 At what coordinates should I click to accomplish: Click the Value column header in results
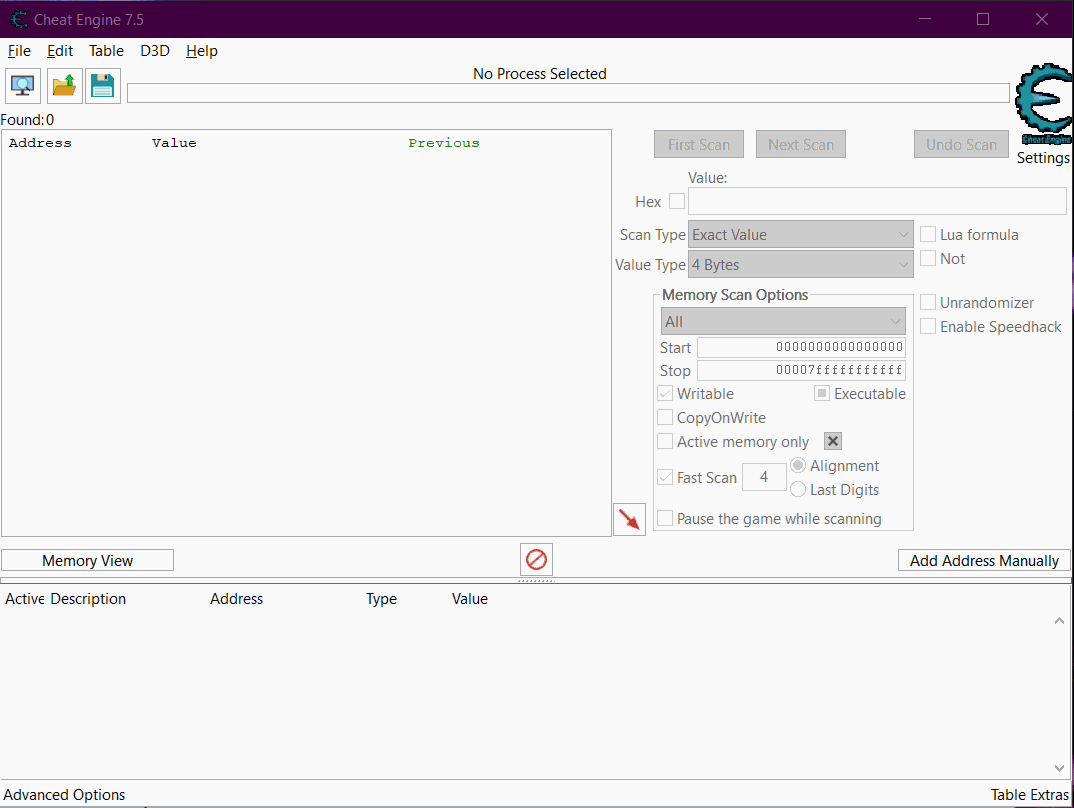tap(174, 143)
